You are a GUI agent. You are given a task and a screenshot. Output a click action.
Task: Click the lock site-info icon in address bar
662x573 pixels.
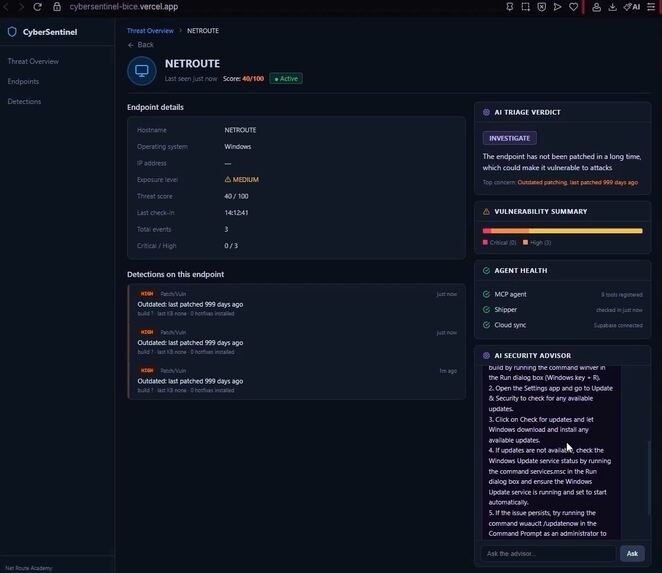pos(57,7)
